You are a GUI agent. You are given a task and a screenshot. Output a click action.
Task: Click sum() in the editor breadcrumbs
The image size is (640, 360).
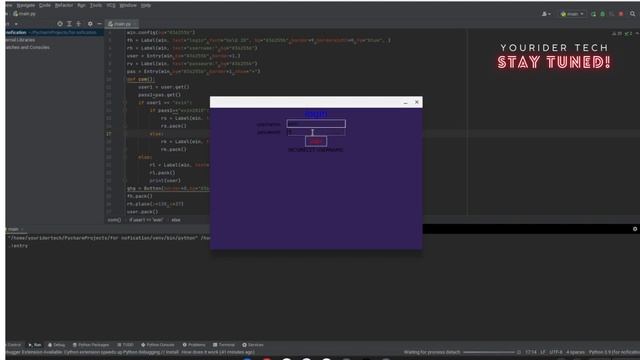coord(114,220)
